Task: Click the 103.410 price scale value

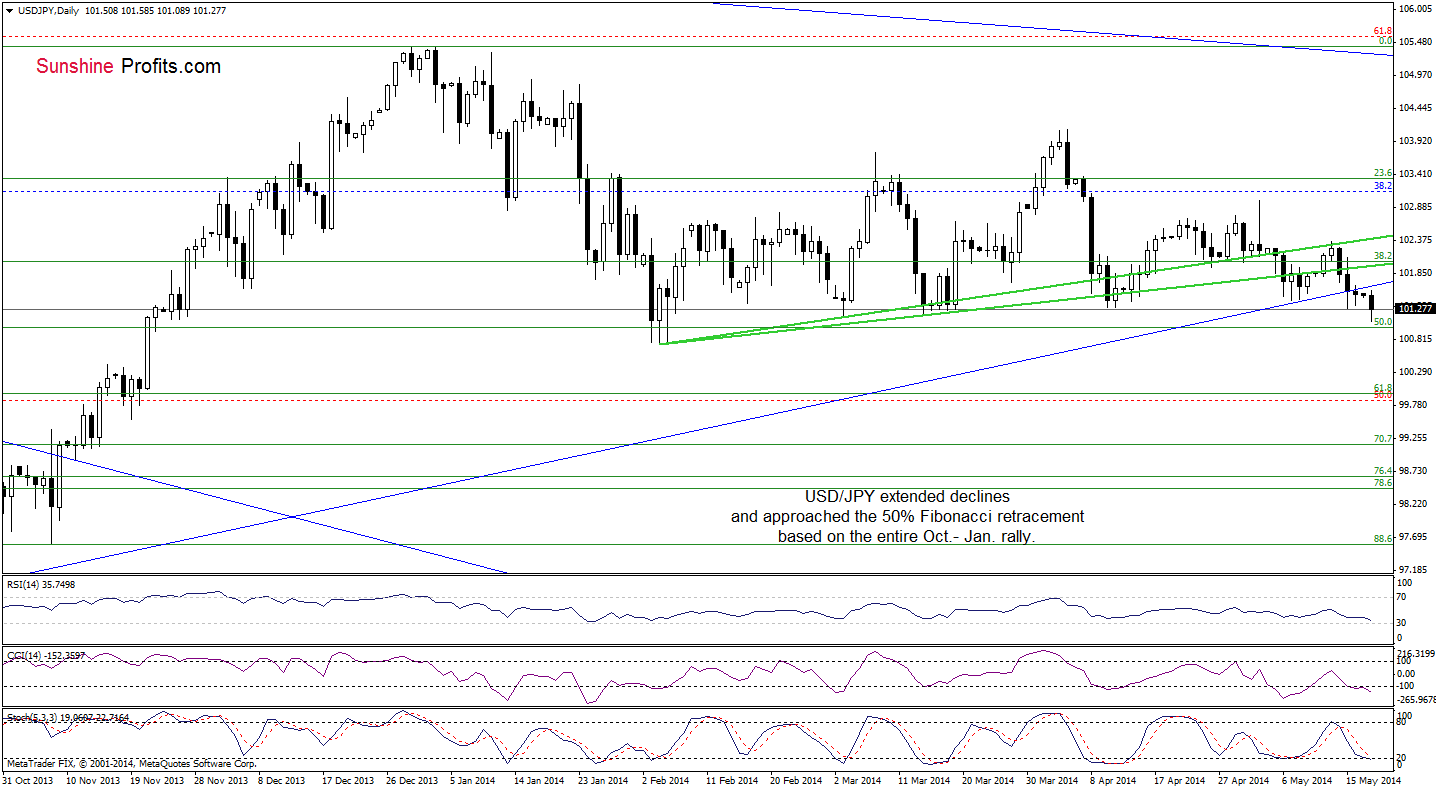Action: [1416, 174]
